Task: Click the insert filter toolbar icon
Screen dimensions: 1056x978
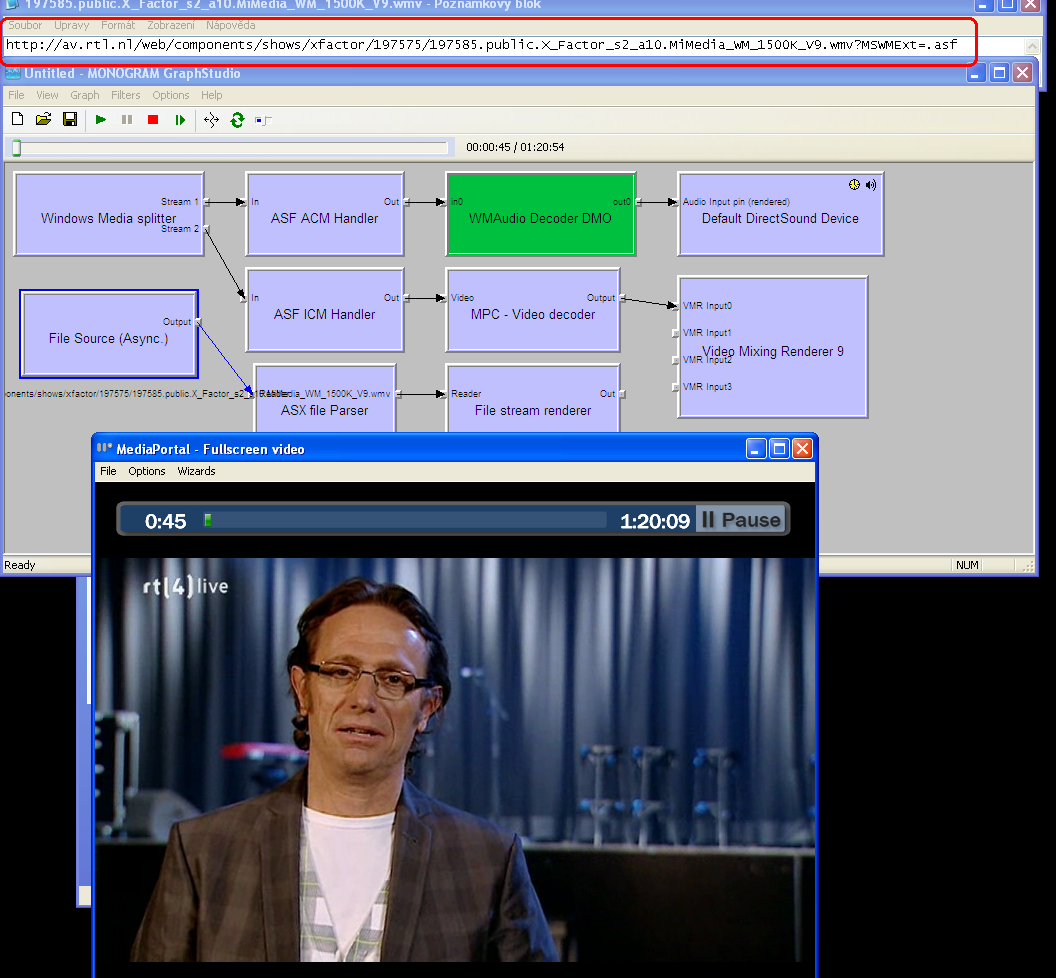Action: 263,121
